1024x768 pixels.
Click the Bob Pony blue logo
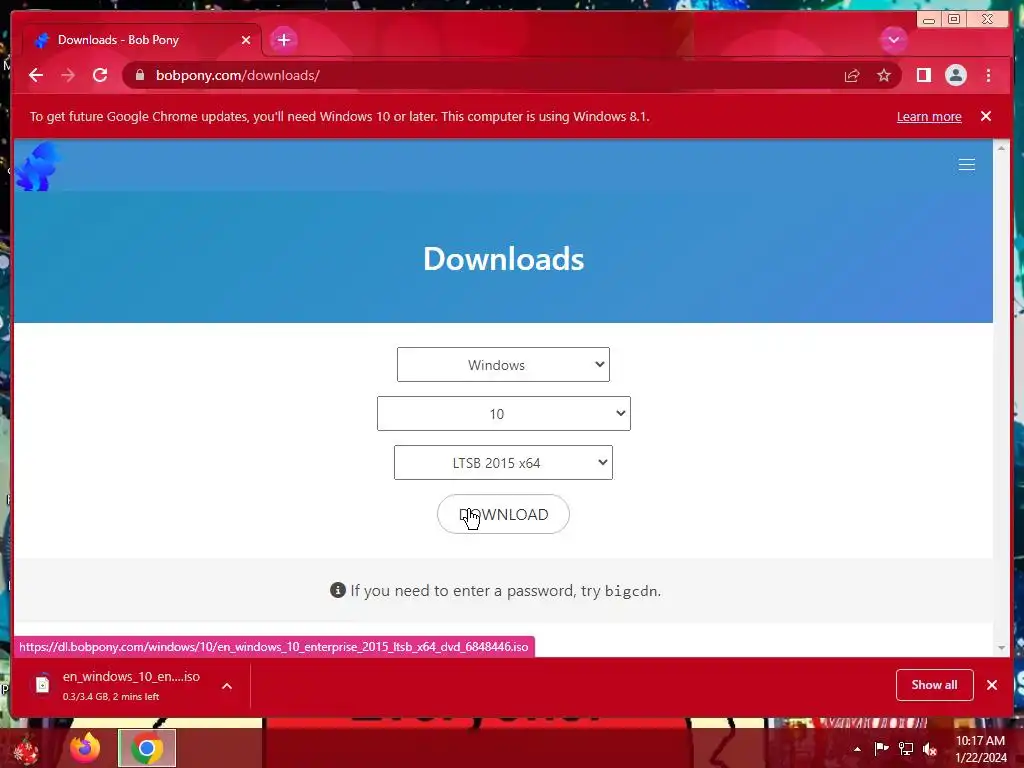(38, 167)
